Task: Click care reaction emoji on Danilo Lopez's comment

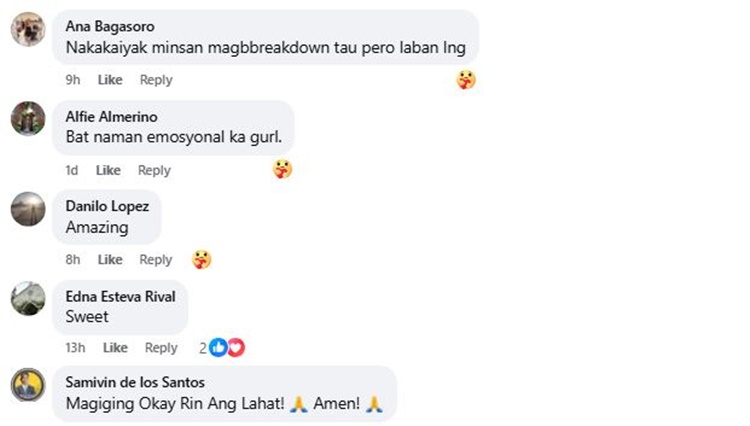Action: point(202,260)
